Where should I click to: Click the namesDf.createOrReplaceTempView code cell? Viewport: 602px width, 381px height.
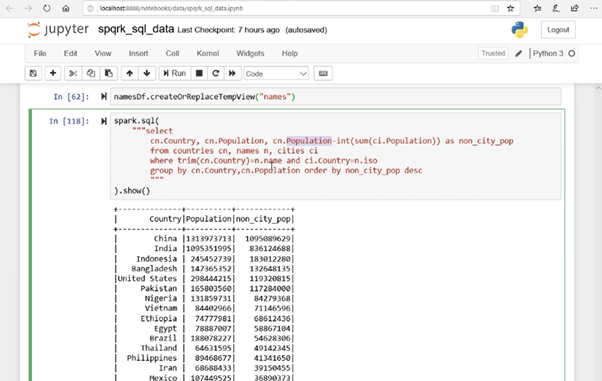(336, 97)
